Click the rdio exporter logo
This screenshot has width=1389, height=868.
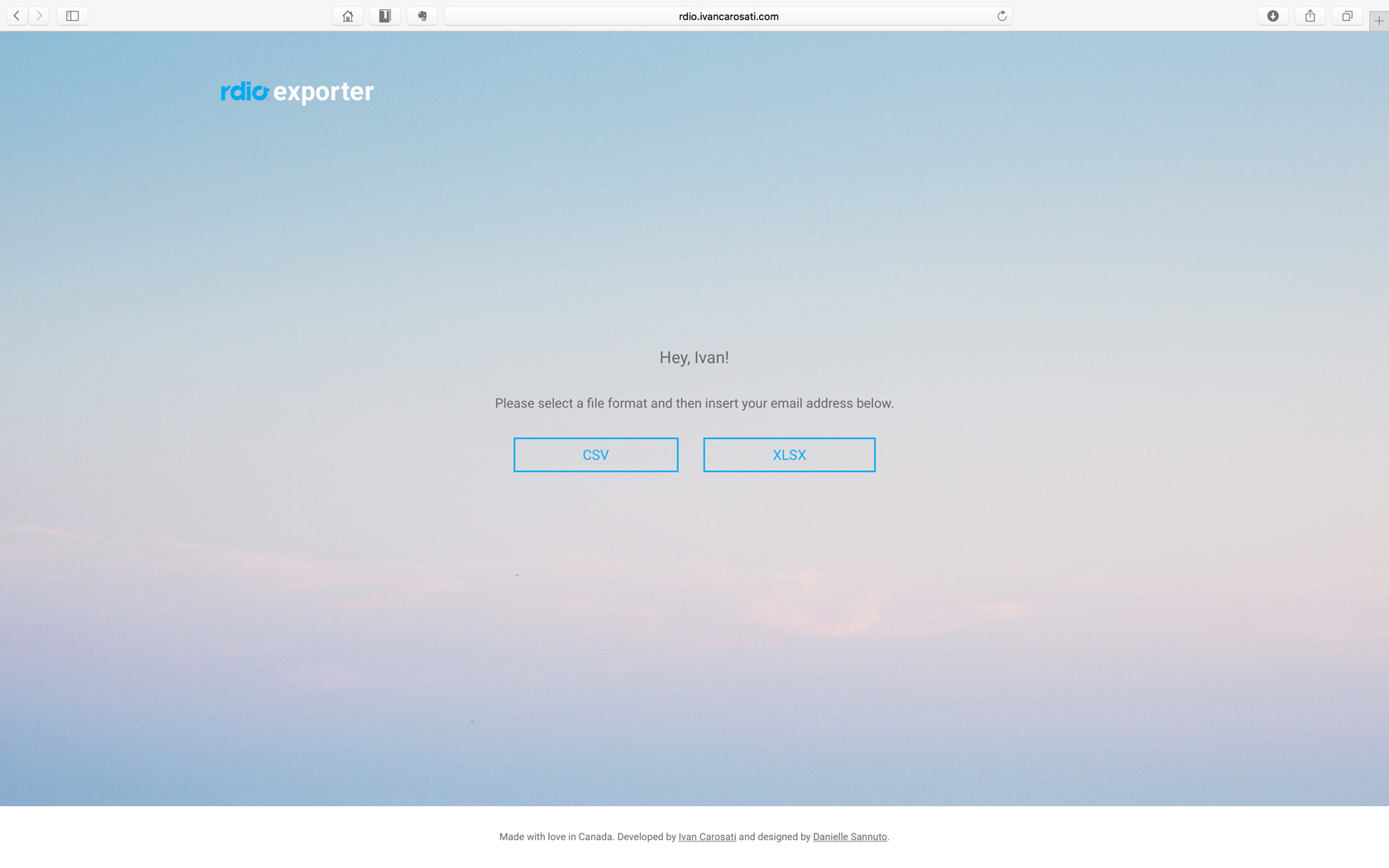coord(297,92)
